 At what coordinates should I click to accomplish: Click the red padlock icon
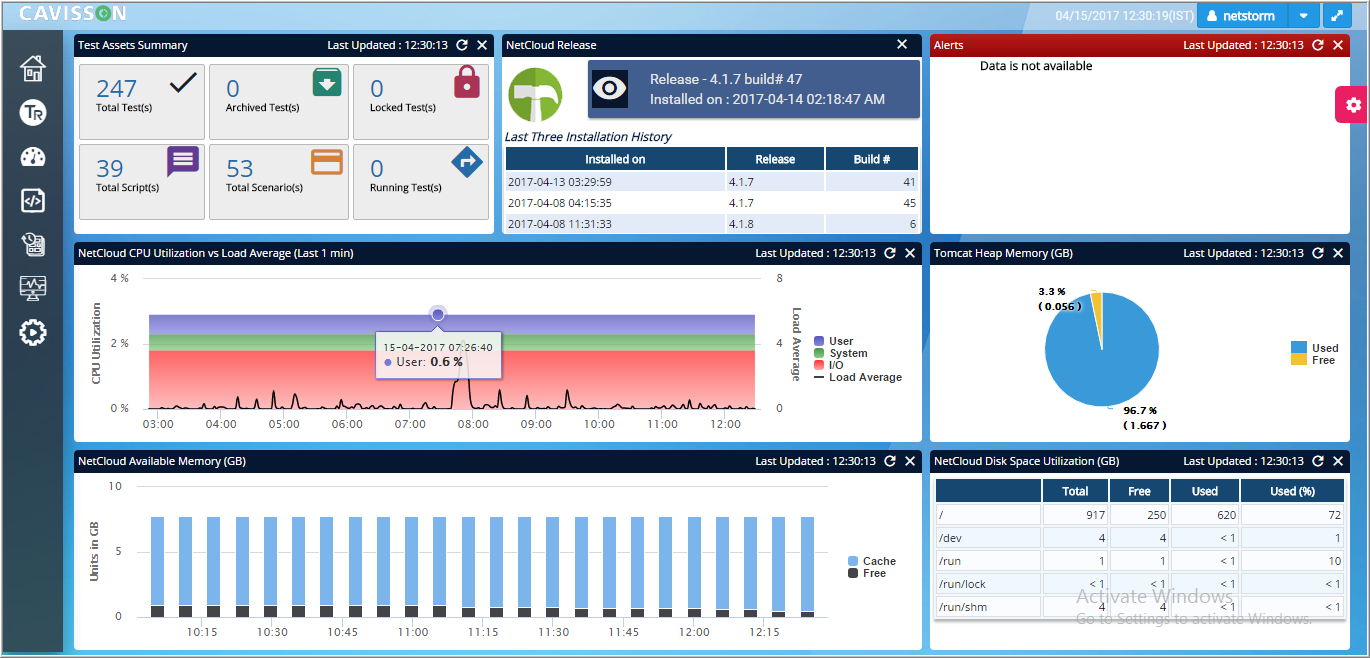pyautogui.click(x=467, y=81)
